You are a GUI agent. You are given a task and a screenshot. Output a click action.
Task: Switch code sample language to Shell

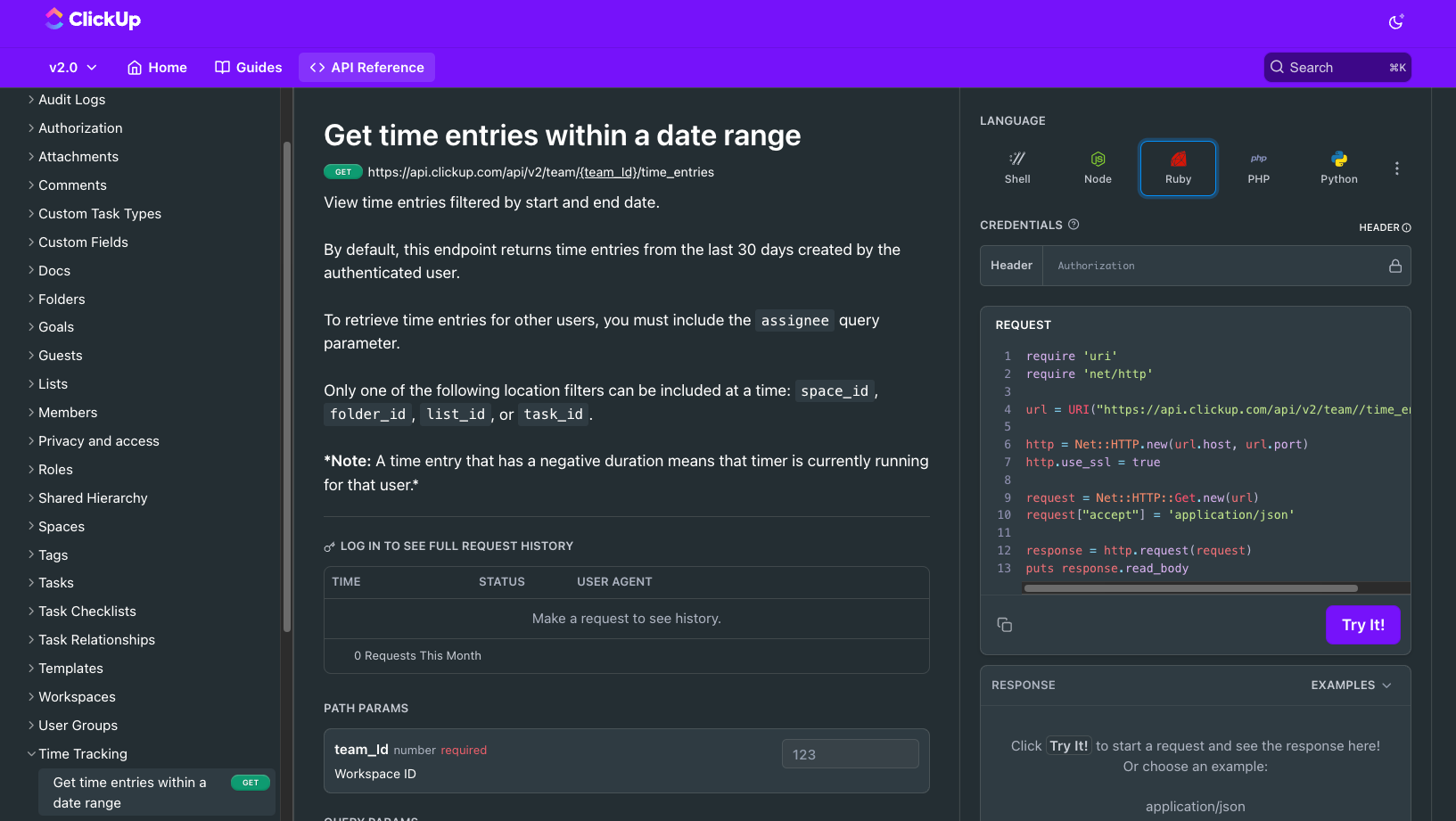[1017, 168]
